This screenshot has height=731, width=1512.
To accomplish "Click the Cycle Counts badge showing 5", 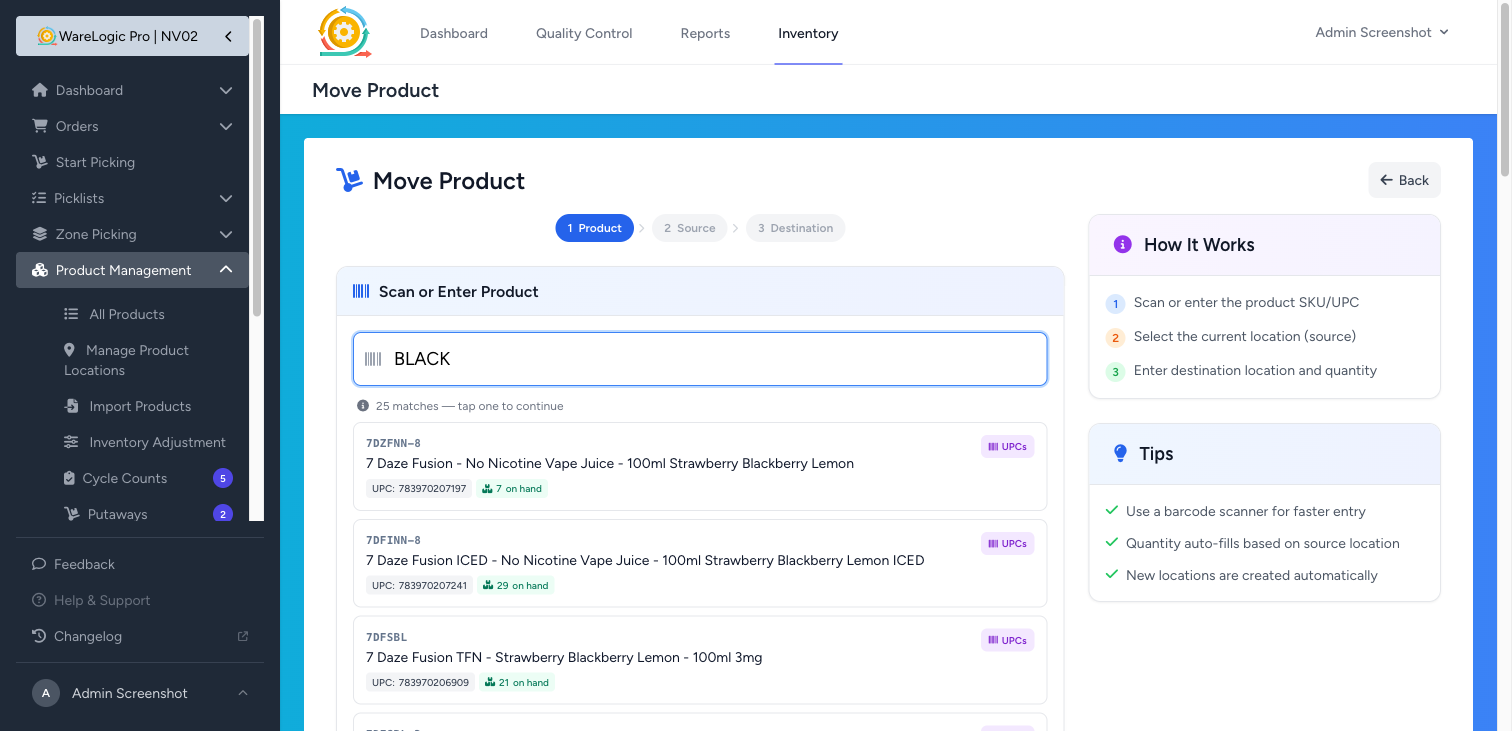I will click(x=223, y=478).
